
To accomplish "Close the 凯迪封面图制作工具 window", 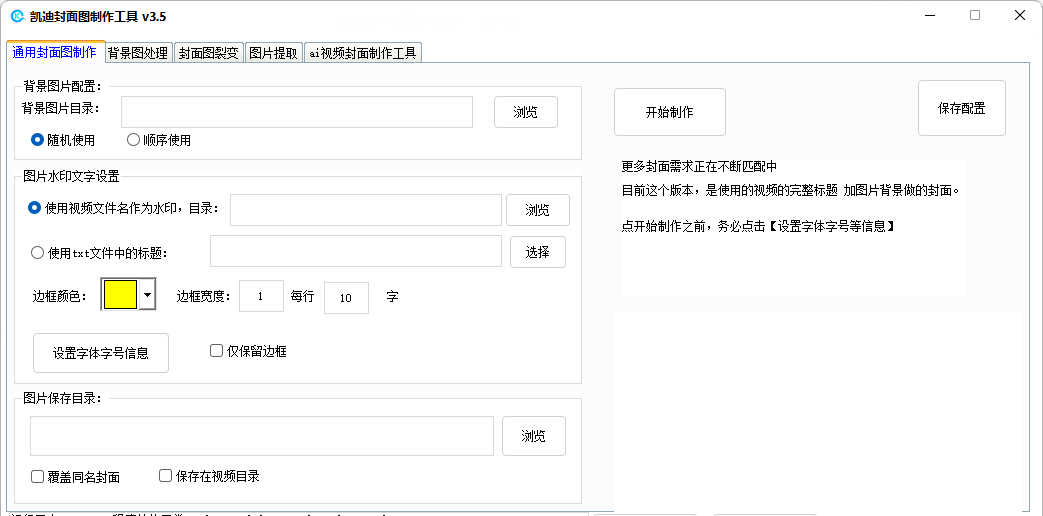I will (1020, 15).
